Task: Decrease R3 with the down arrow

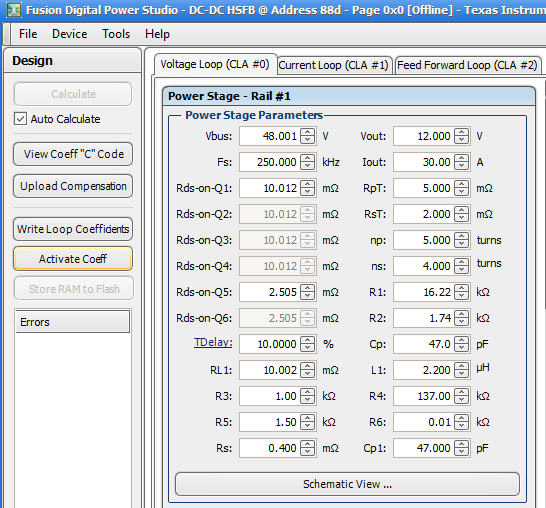Action: tap(307, 400)
